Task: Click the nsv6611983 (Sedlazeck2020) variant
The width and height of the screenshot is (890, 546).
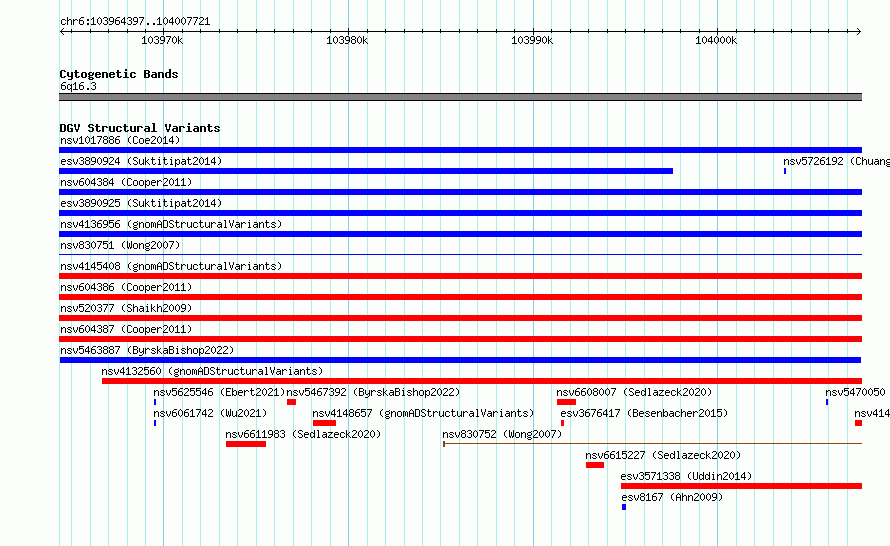Action: point(246,444)
